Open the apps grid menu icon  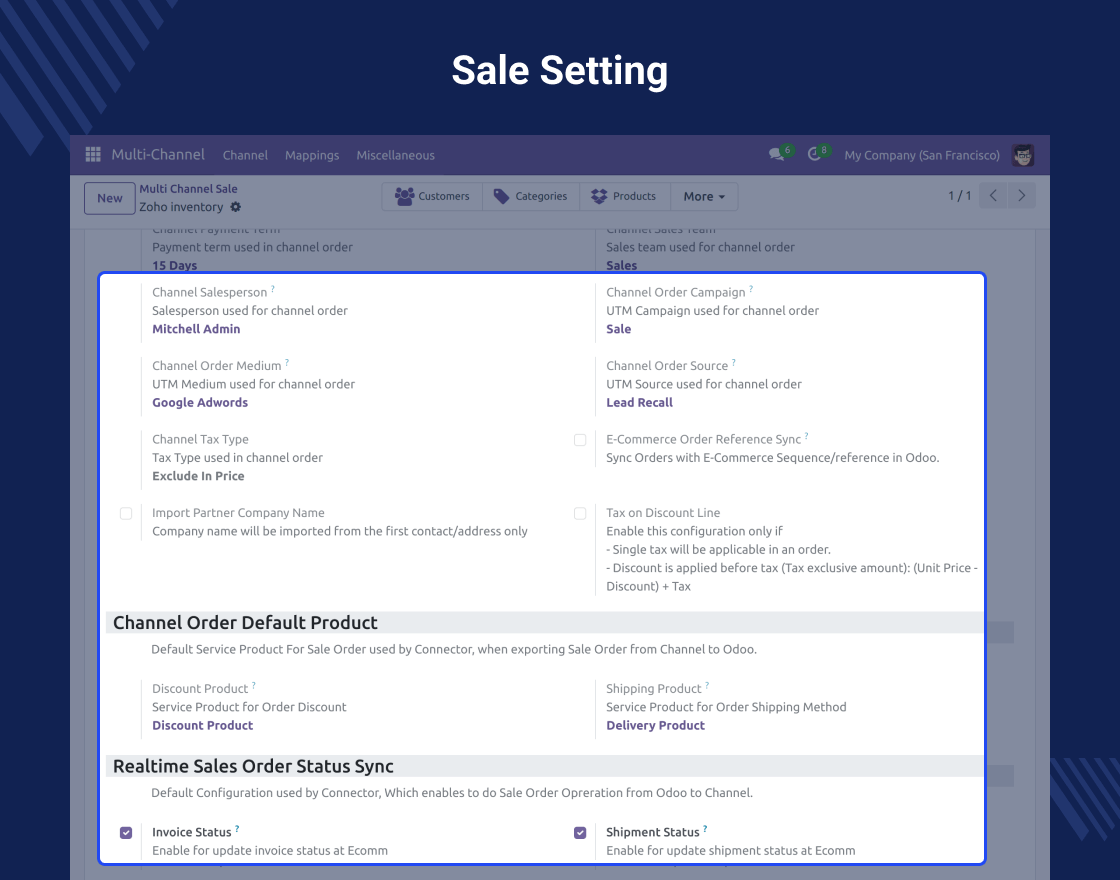pyautogui.click(x=93, y=154)
